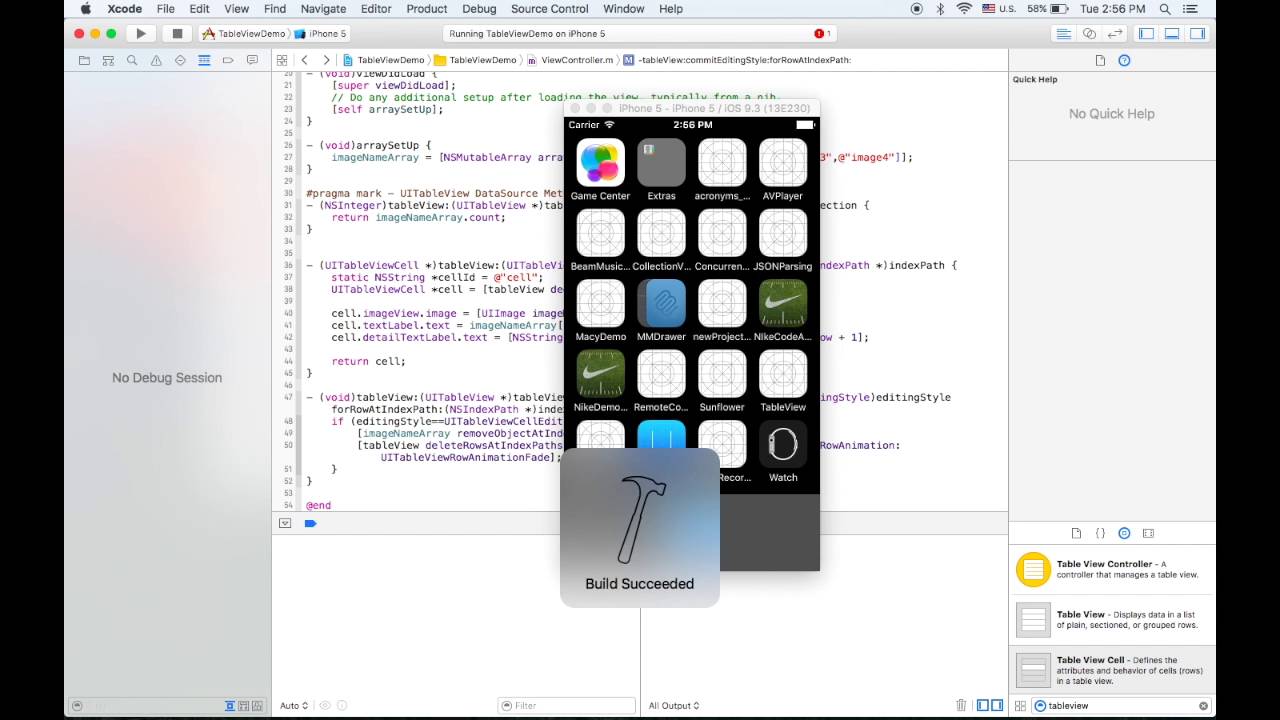
Task: Open the Game Center app in simulator
Action: tap(600, 170)
